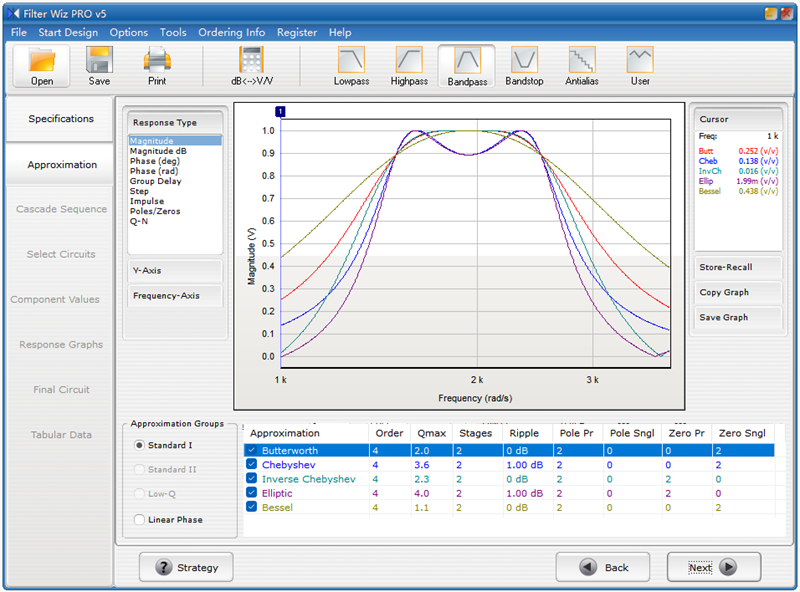Select the Standard I radio button
Screen dimensions: 800x592
[x=139, y=445]
